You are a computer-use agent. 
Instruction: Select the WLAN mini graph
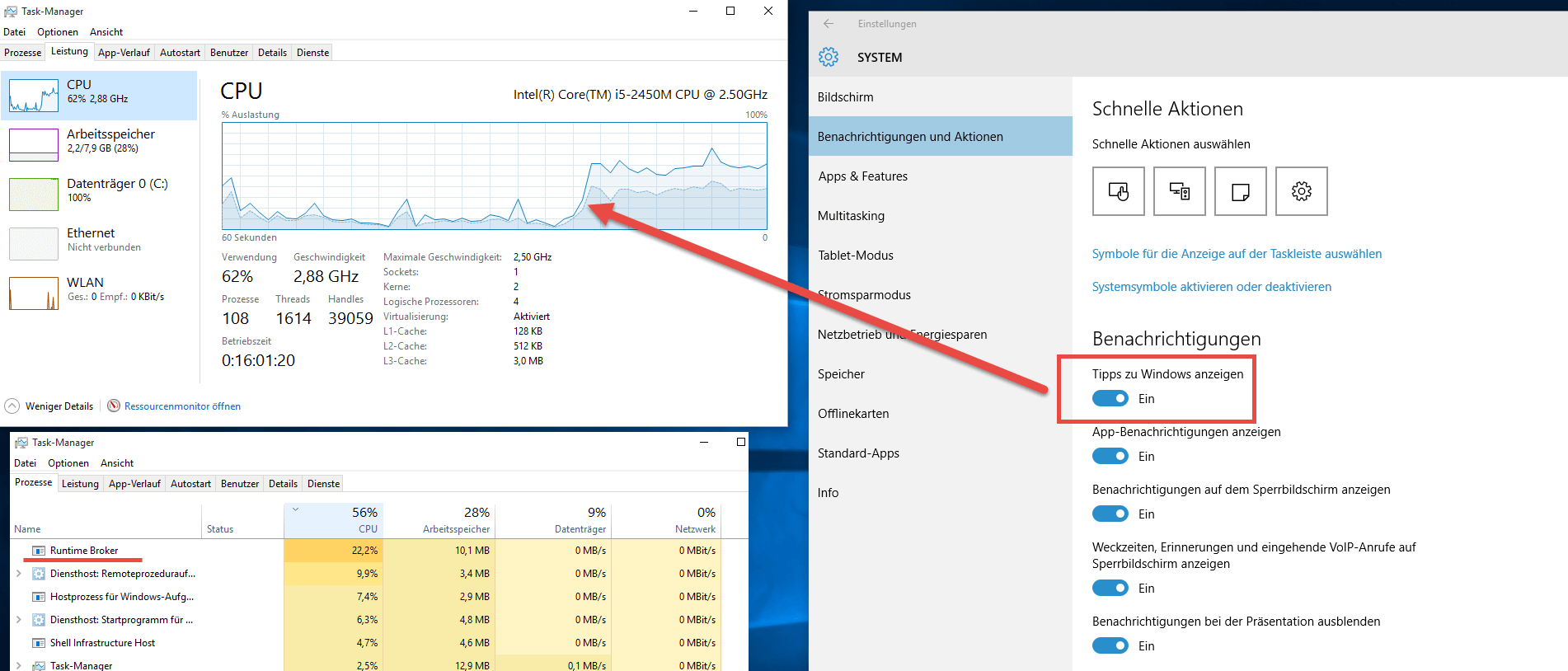[x=34, y=293]
